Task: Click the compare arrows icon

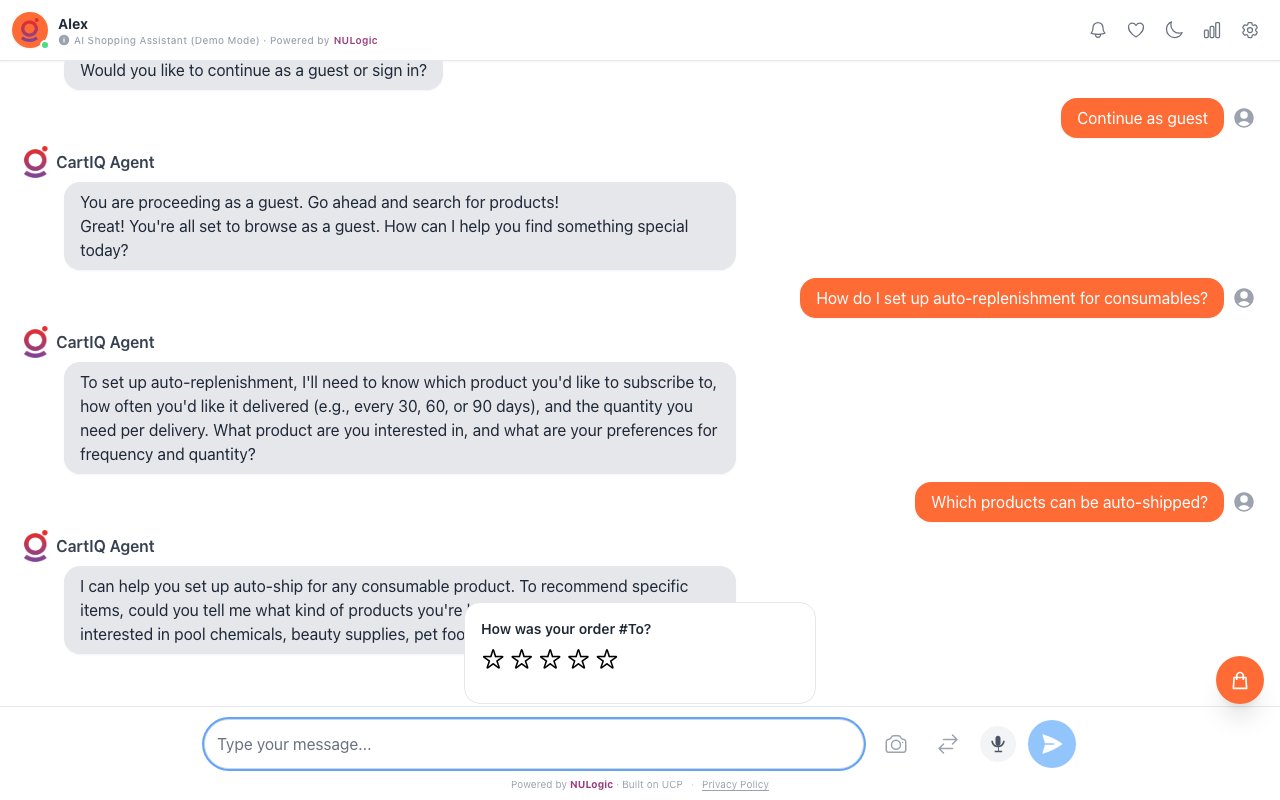Action: [x=947, y=744]
